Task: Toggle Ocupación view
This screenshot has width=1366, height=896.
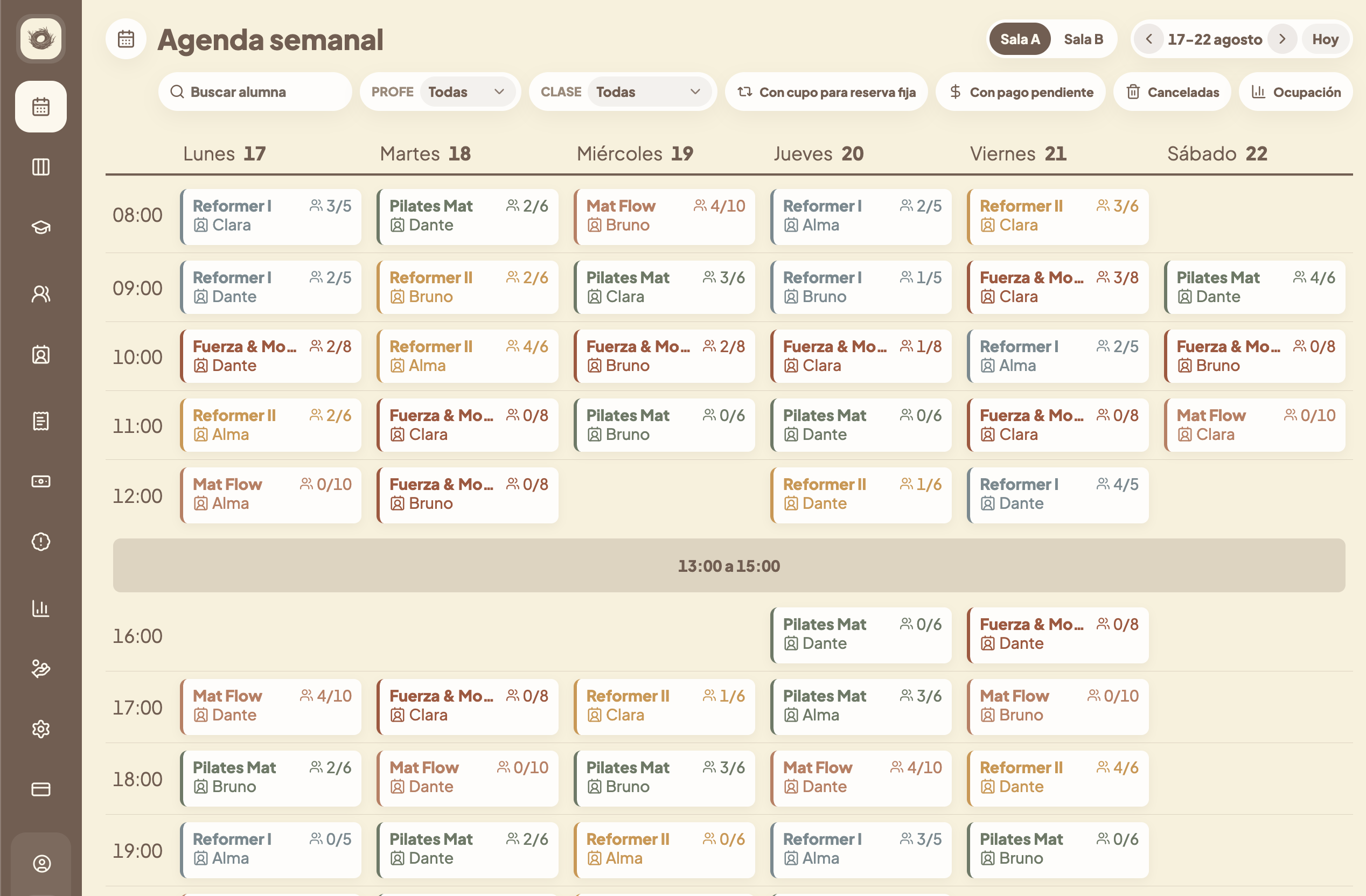Action: coord(1295,92)
